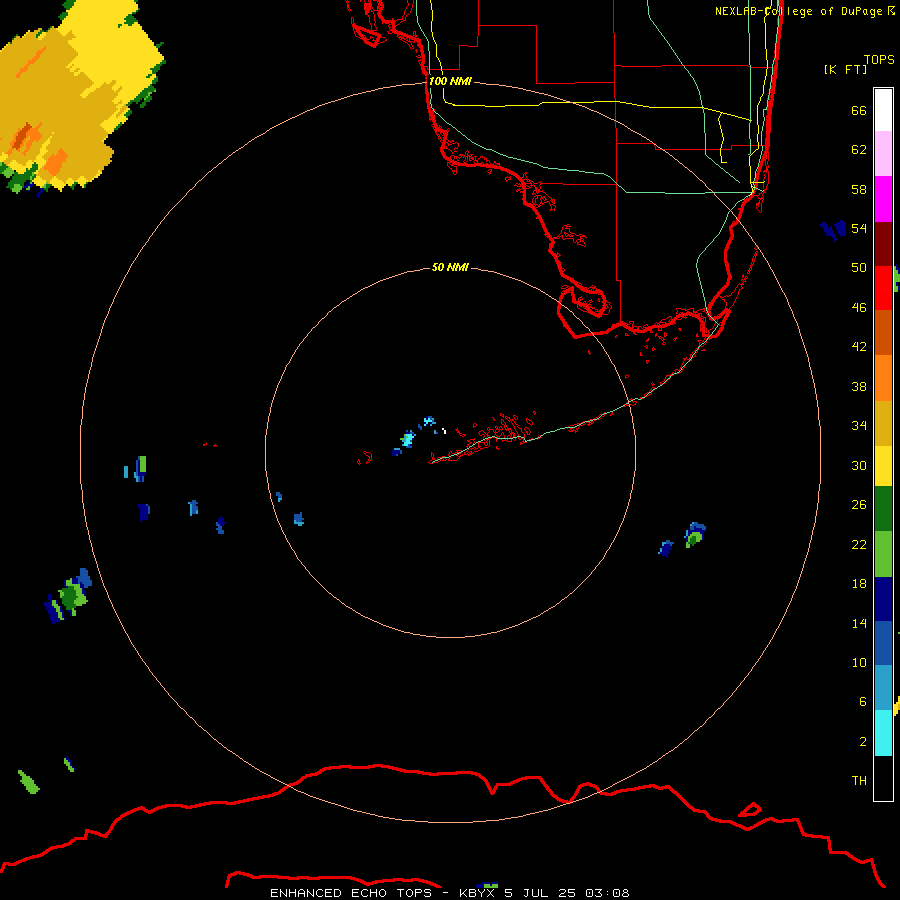Click the "KBYX" station identifier
The image size is (900, 900).
(x=477, y=893)
